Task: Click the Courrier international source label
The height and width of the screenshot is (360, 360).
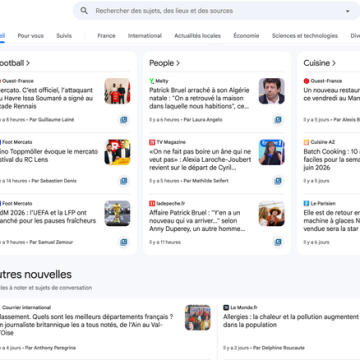Action: [x=27, y=307]
